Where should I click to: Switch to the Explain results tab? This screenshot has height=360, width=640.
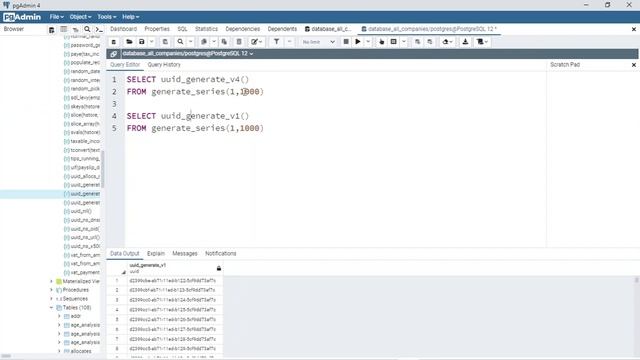tap(156, 253)
